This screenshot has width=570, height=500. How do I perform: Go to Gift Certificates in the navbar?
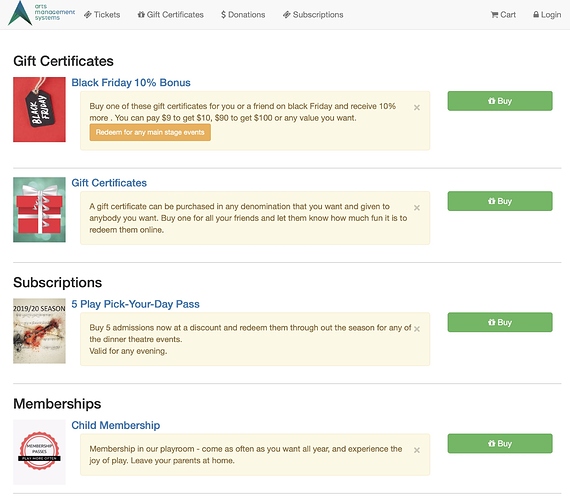[x=170, y=15]
